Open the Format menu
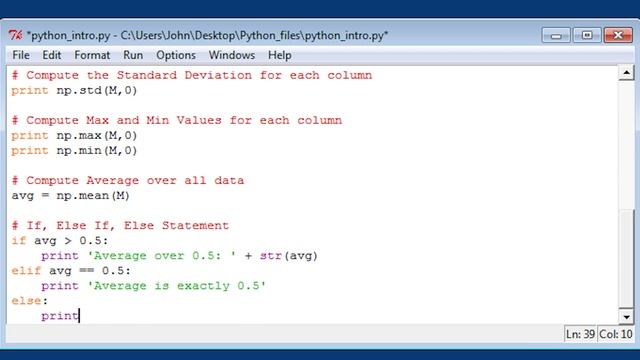 point(92,55)
